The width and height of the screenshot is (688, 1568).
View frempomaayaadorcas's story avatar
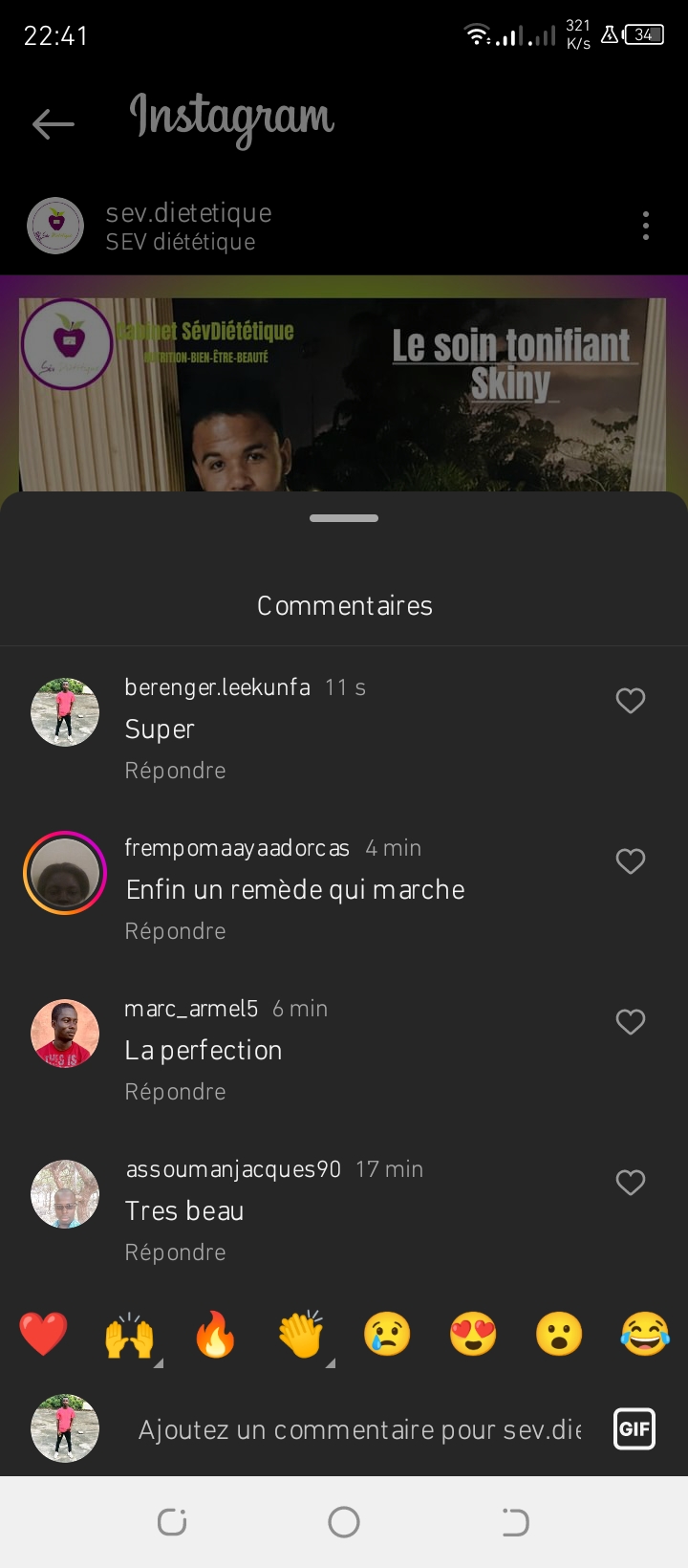[x=65, y=873]
